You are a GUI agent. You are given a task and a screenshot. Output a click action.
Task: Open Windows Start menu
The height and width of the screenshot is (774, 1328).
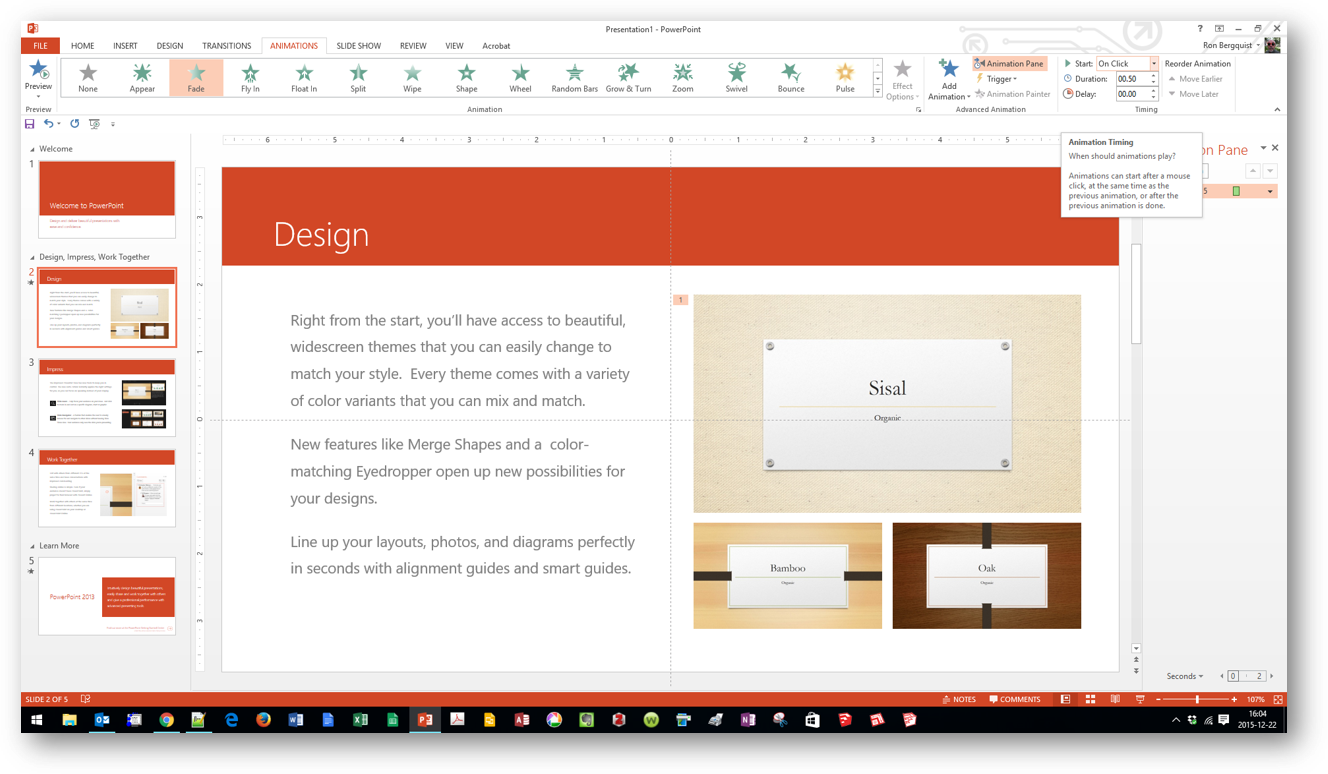point(37,720)
